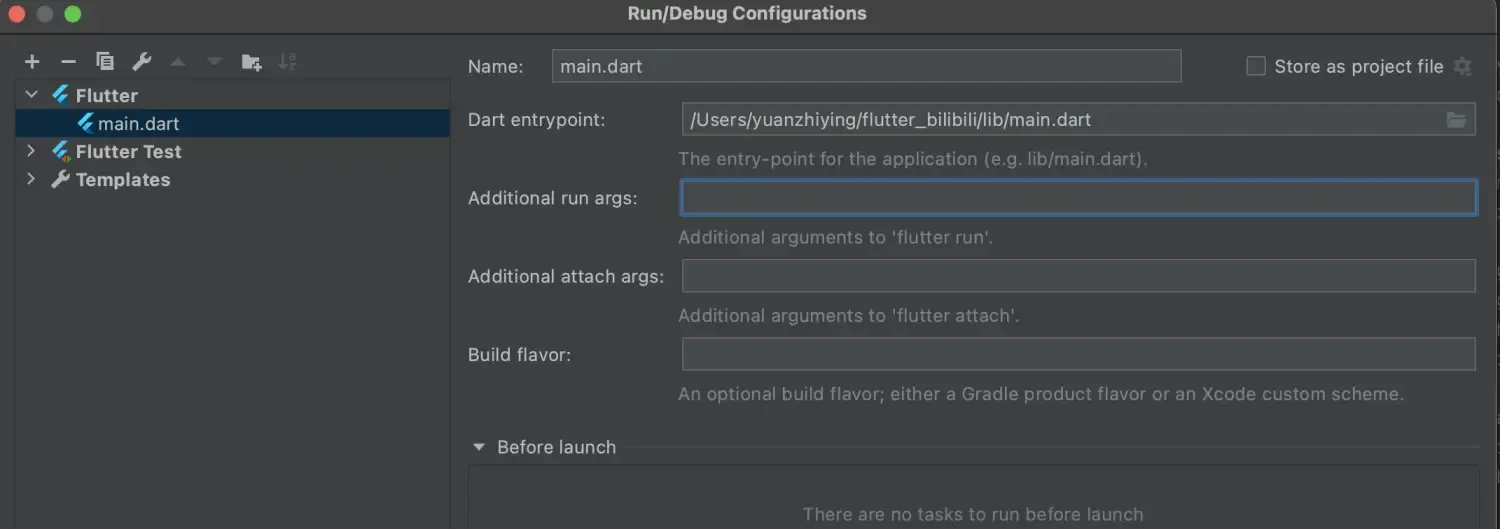Image resolution: width=1500 pixels, height=529 pixels.
Task: Click the Before launch heading text
Action: 557,447
